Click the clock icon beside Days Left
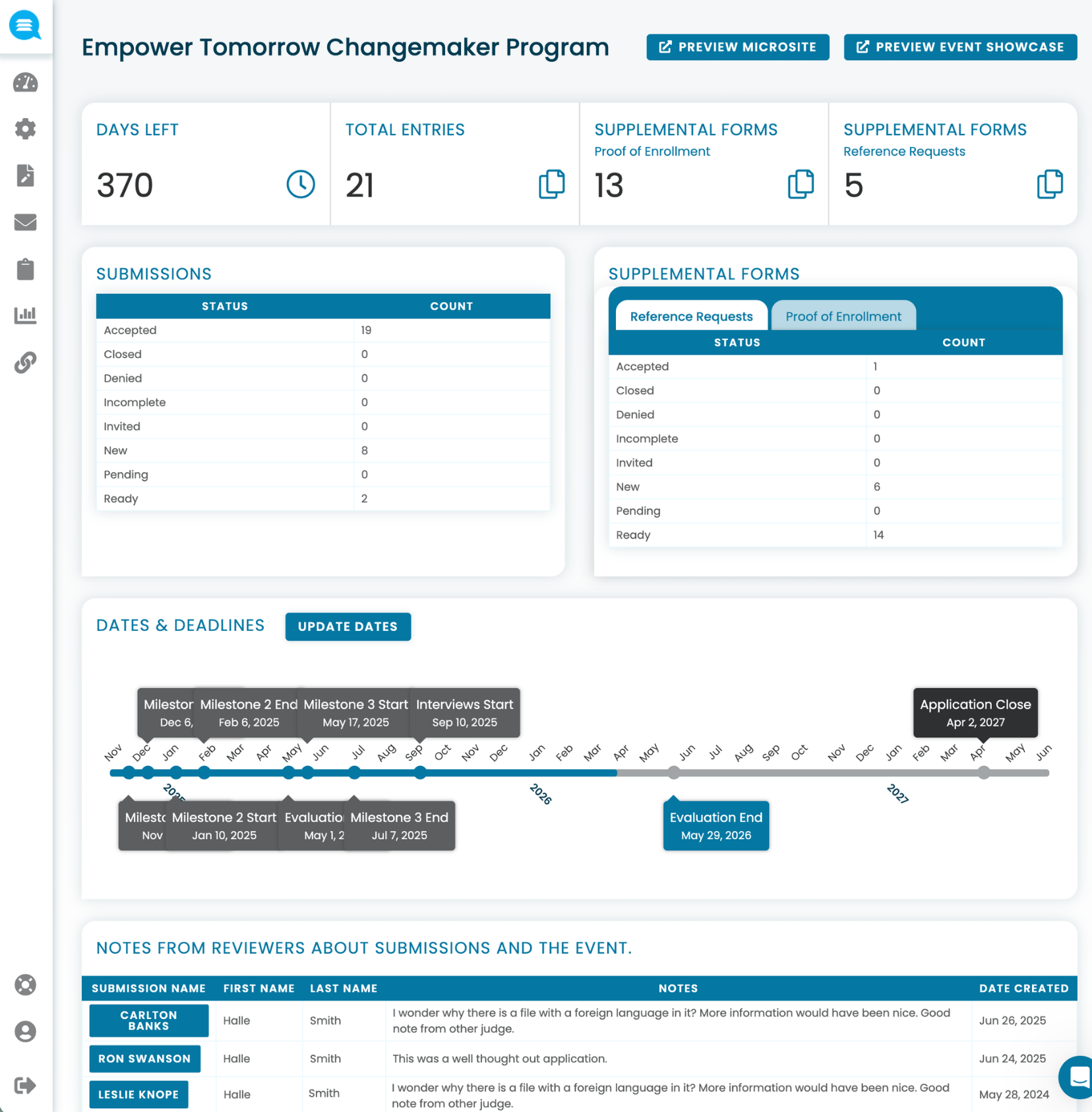The image size is (1092, 1112). pyautogui.click(x=301, y=184)
